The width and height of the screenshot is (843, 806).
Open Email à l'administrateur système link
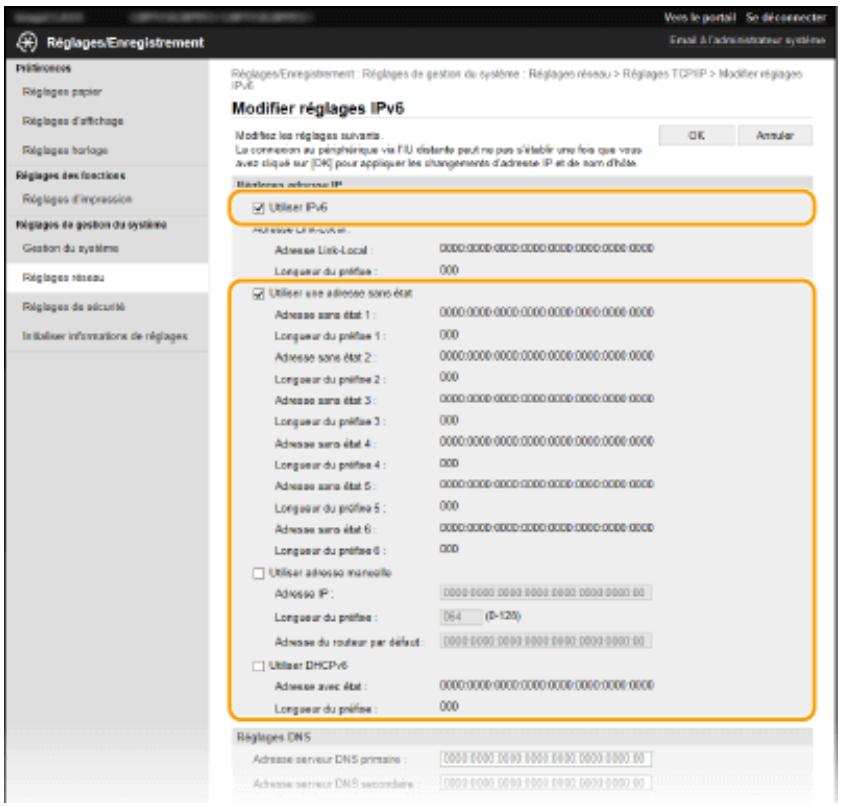click(747, 40)
